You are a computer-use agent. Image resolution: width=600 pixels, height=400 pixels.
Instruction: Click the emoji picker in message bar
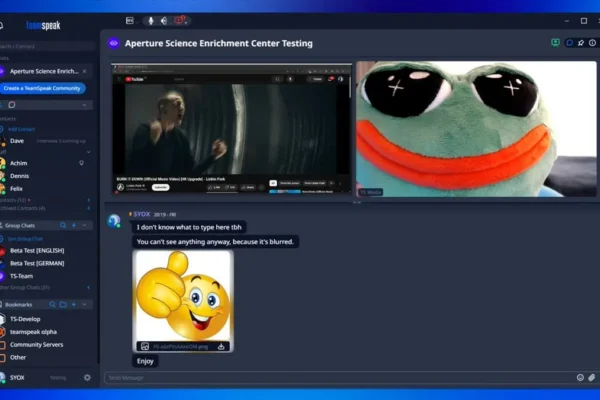(x=580, y=377)
